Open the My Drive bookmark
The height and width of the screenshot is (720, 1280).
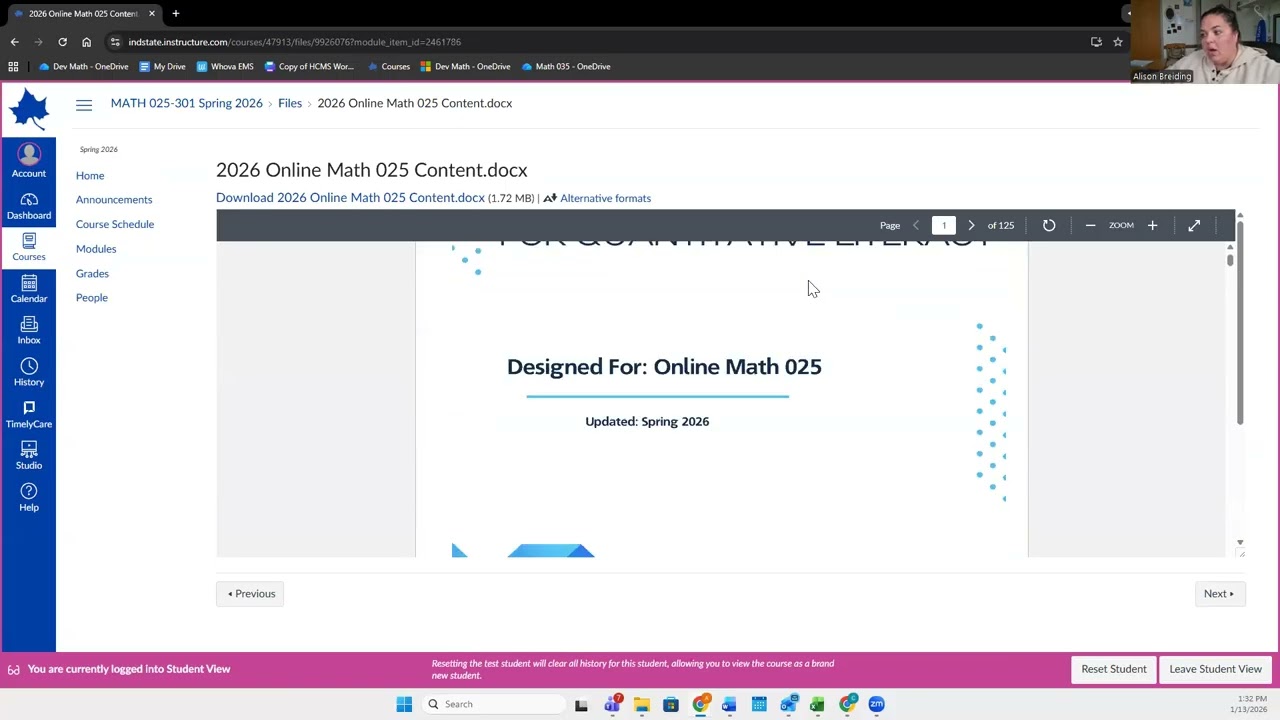tap(163, 67)
